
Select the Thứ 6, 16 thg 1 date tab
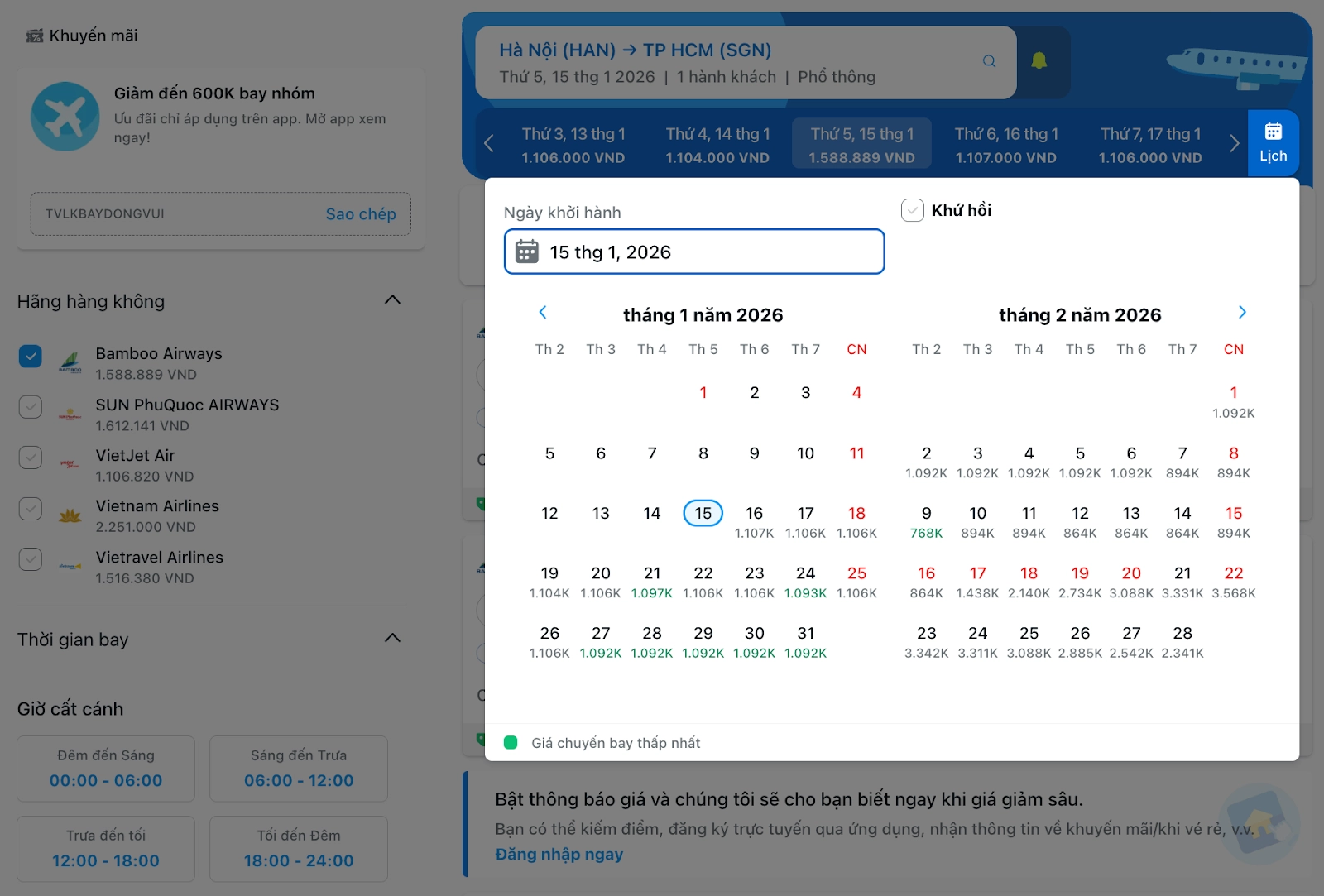1005,145
